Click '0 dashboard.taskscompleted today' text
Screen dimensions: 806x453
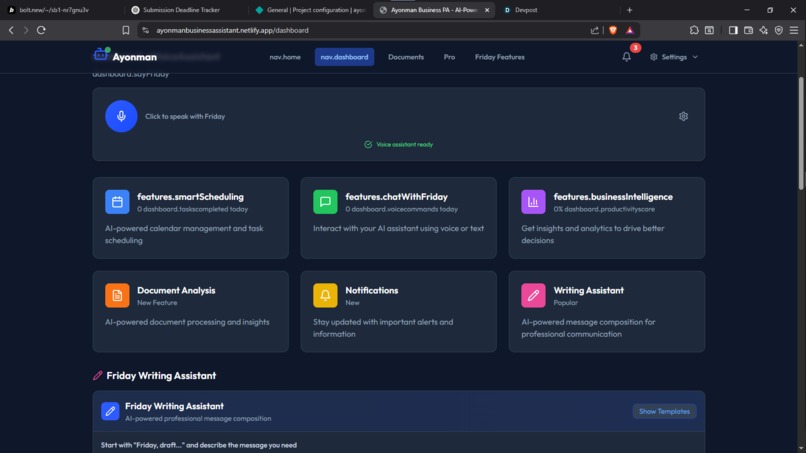192,209
